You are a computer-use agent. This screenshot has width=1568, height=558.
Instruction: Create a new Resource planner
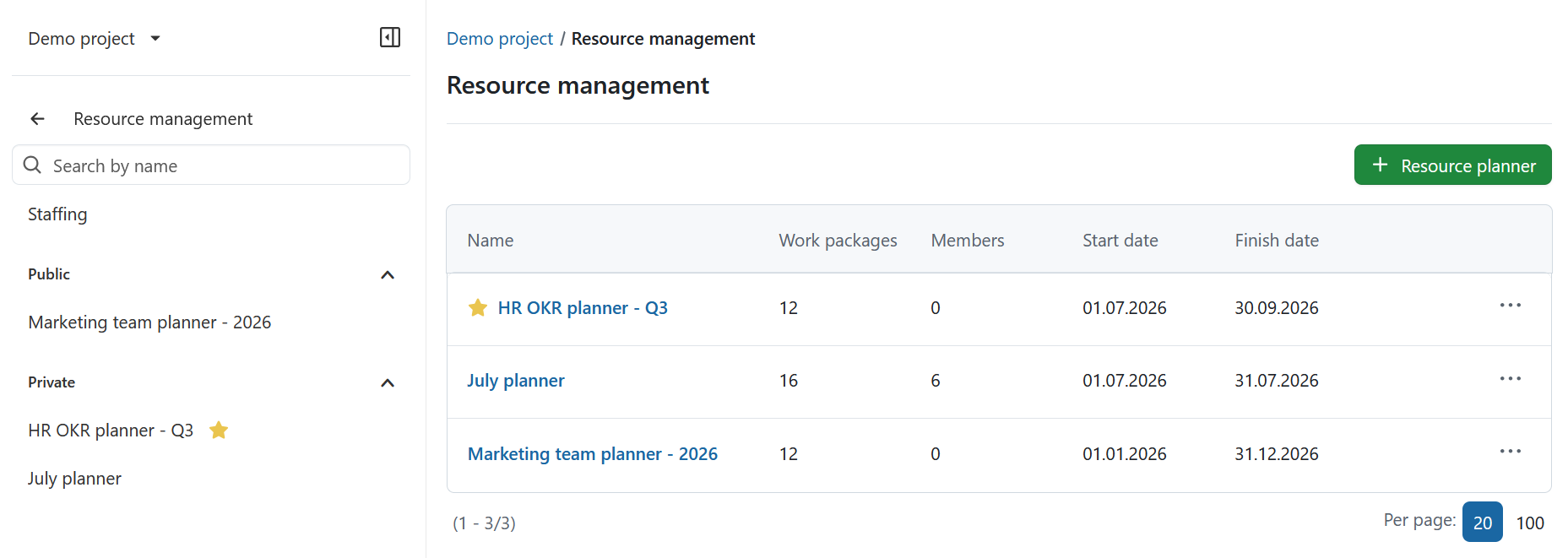point(1452,165)
